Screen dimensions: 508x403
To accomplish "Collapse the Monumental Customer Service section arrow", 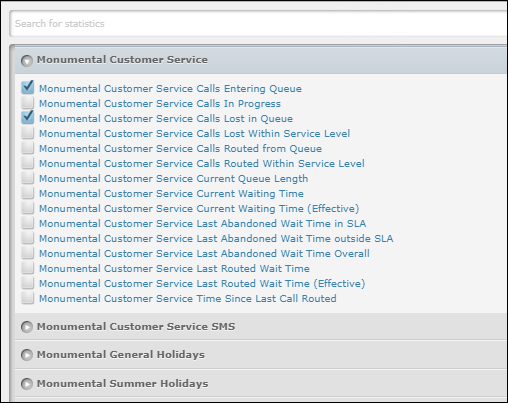I will tap(27, 61).
